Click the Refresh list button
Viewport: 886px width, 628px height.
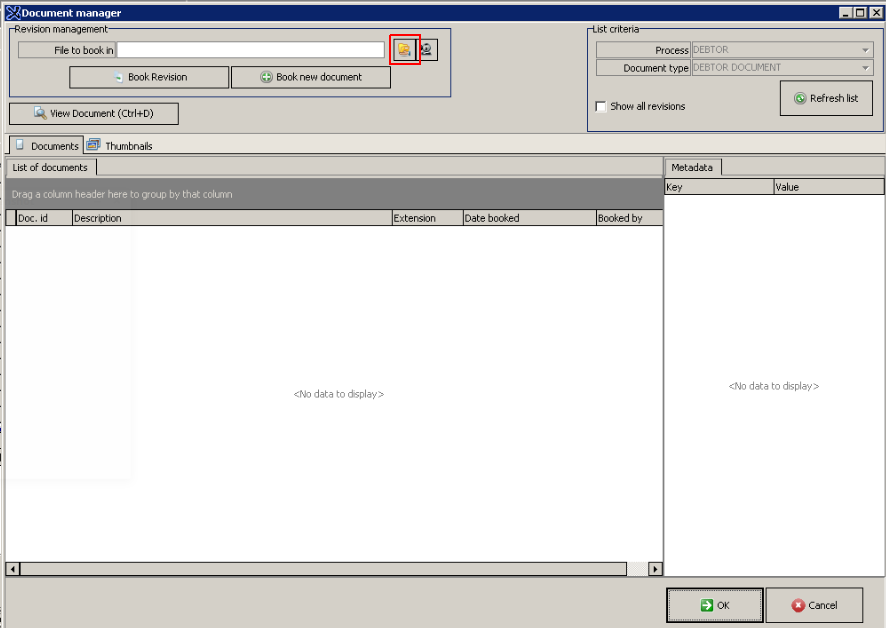point(826,98)
